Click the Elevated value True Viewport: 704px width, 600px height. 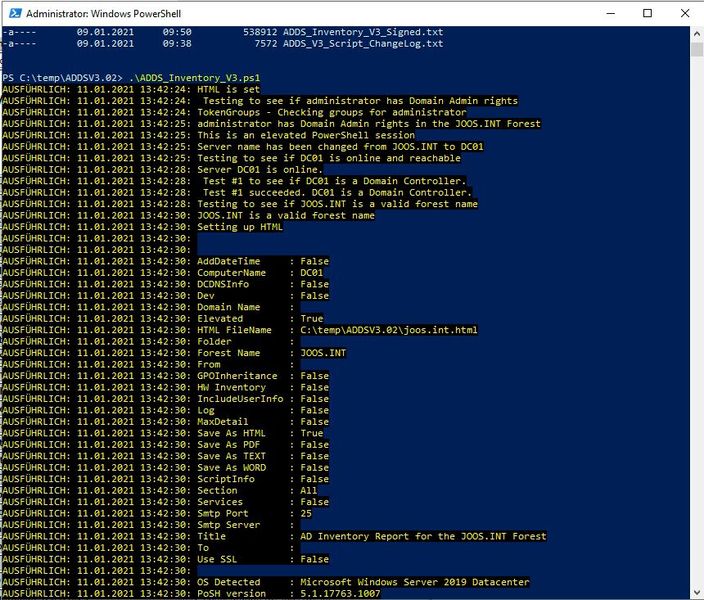coord(312,318)
